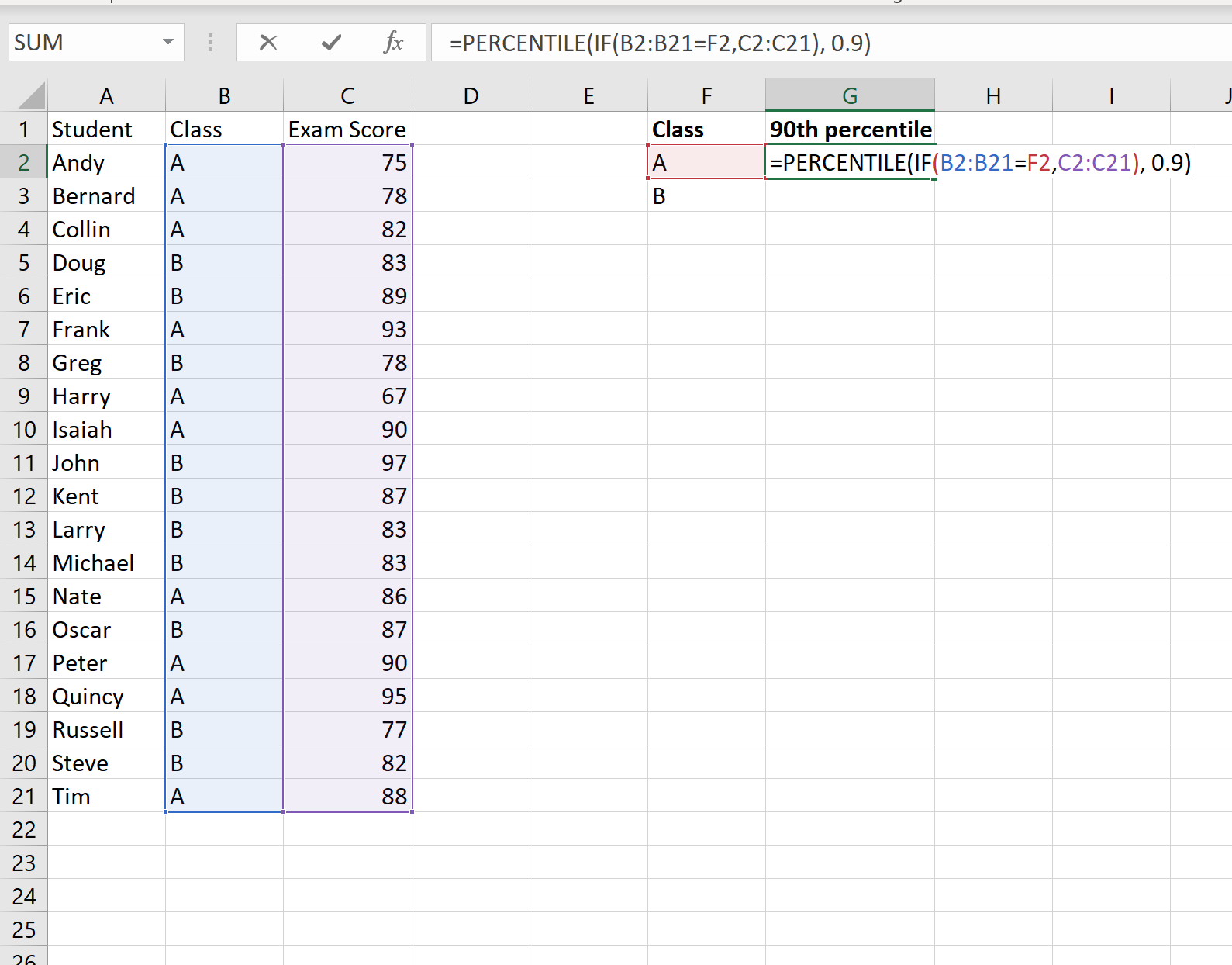Image resolution: width=1232 pixels, height=965 pixels.
Task: Click Doug's class cell 'B'
Action: tap(224, 262)
